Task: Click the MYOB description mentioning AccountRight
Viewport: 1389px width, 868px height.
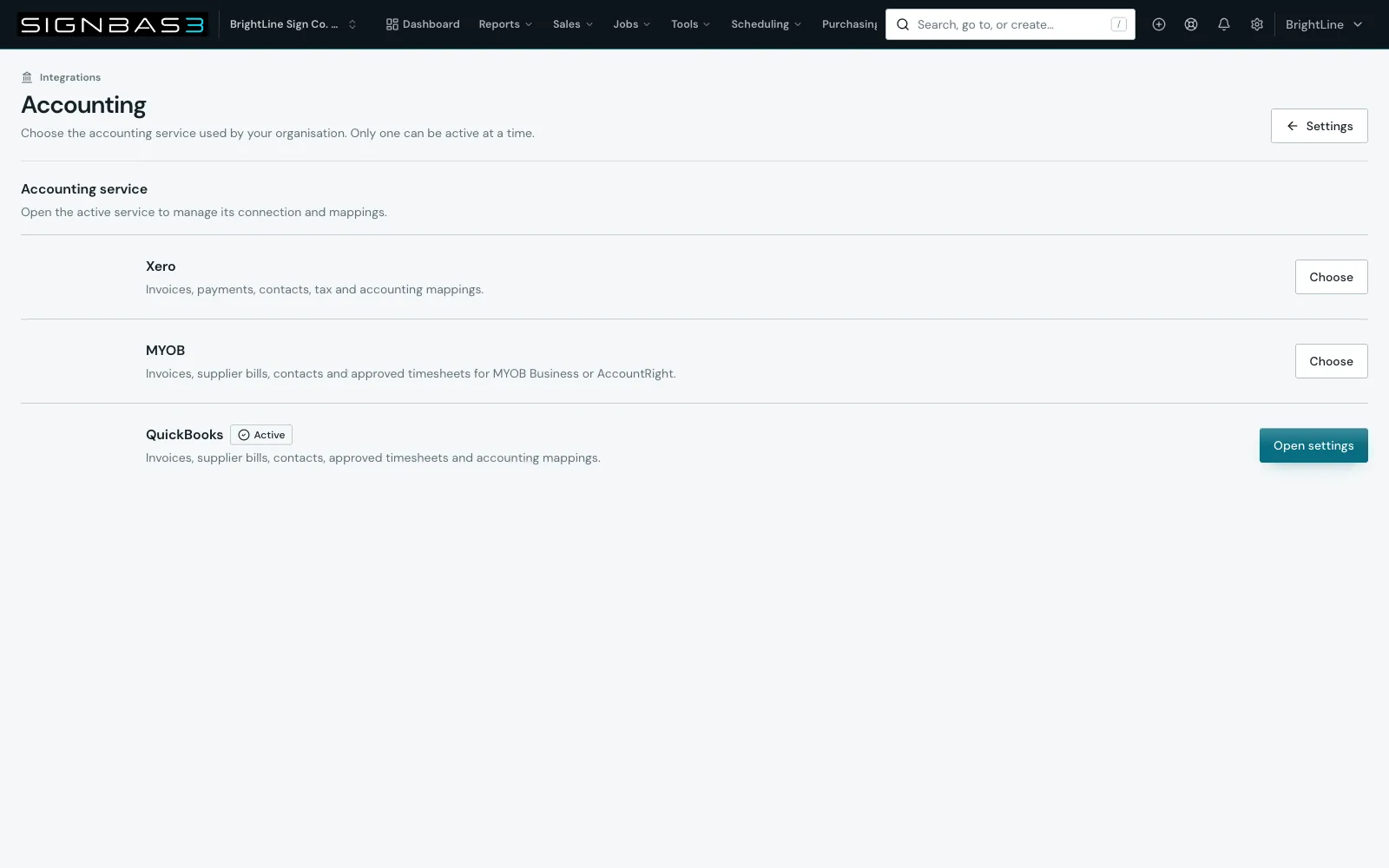Action: pyautogui.click(x=411, y=373)
